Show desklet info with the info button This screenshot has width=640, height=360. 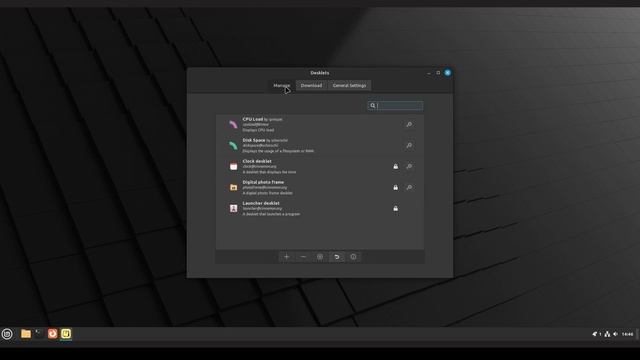353,257
